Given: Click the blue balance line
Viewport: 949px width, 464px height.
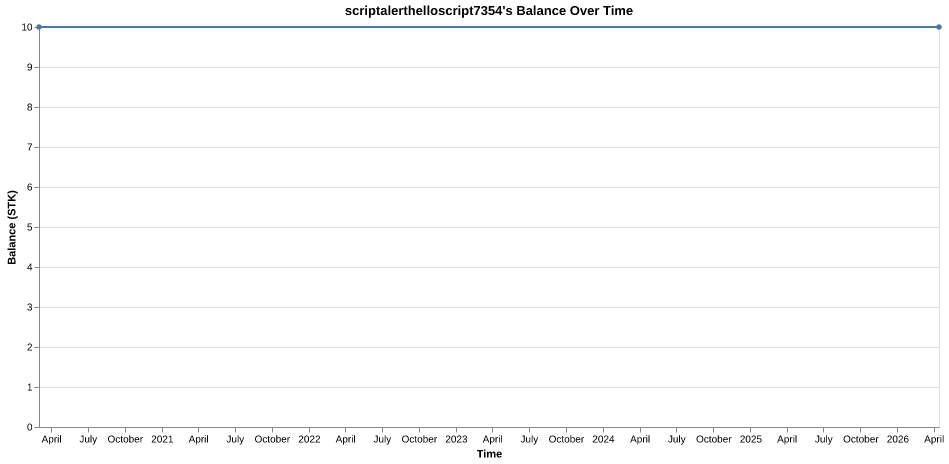Looking at the screenshot, I should [489, 27].
